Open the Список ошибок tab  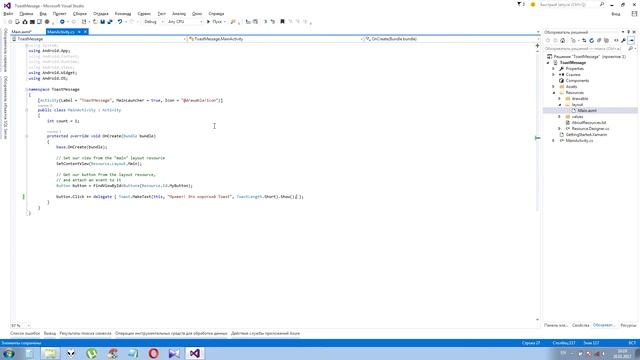pos(25,333)
